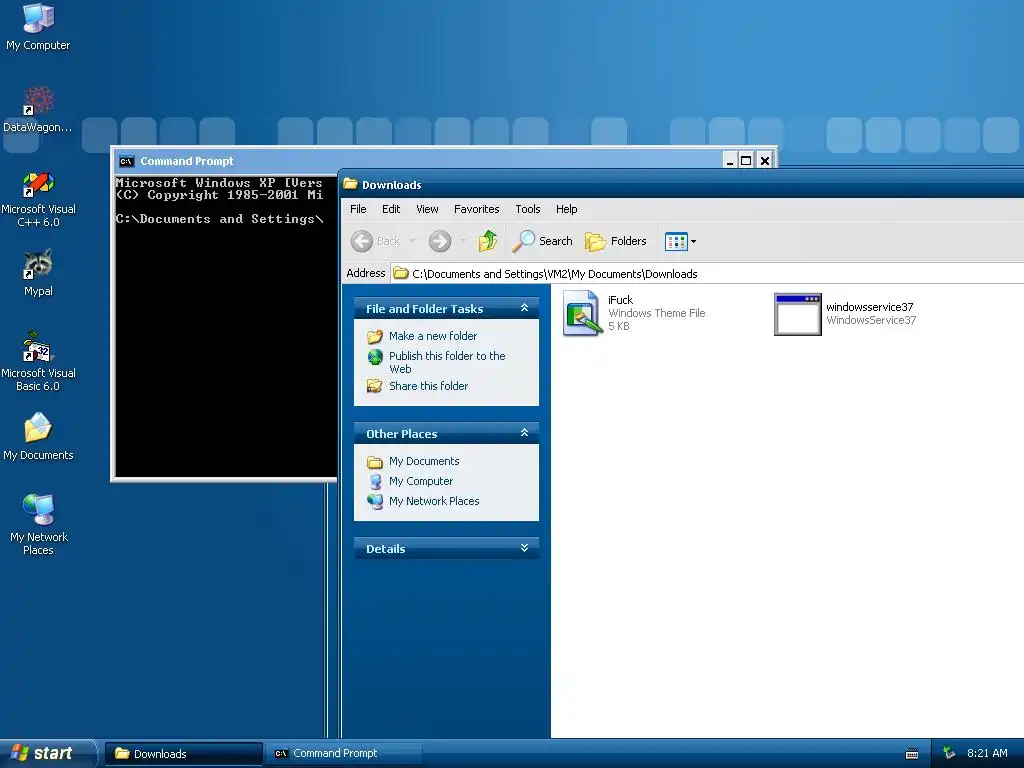Click the Downloads window title bar
The height and width of the screenshot is (768, 1024).
[x=682, y=184]
